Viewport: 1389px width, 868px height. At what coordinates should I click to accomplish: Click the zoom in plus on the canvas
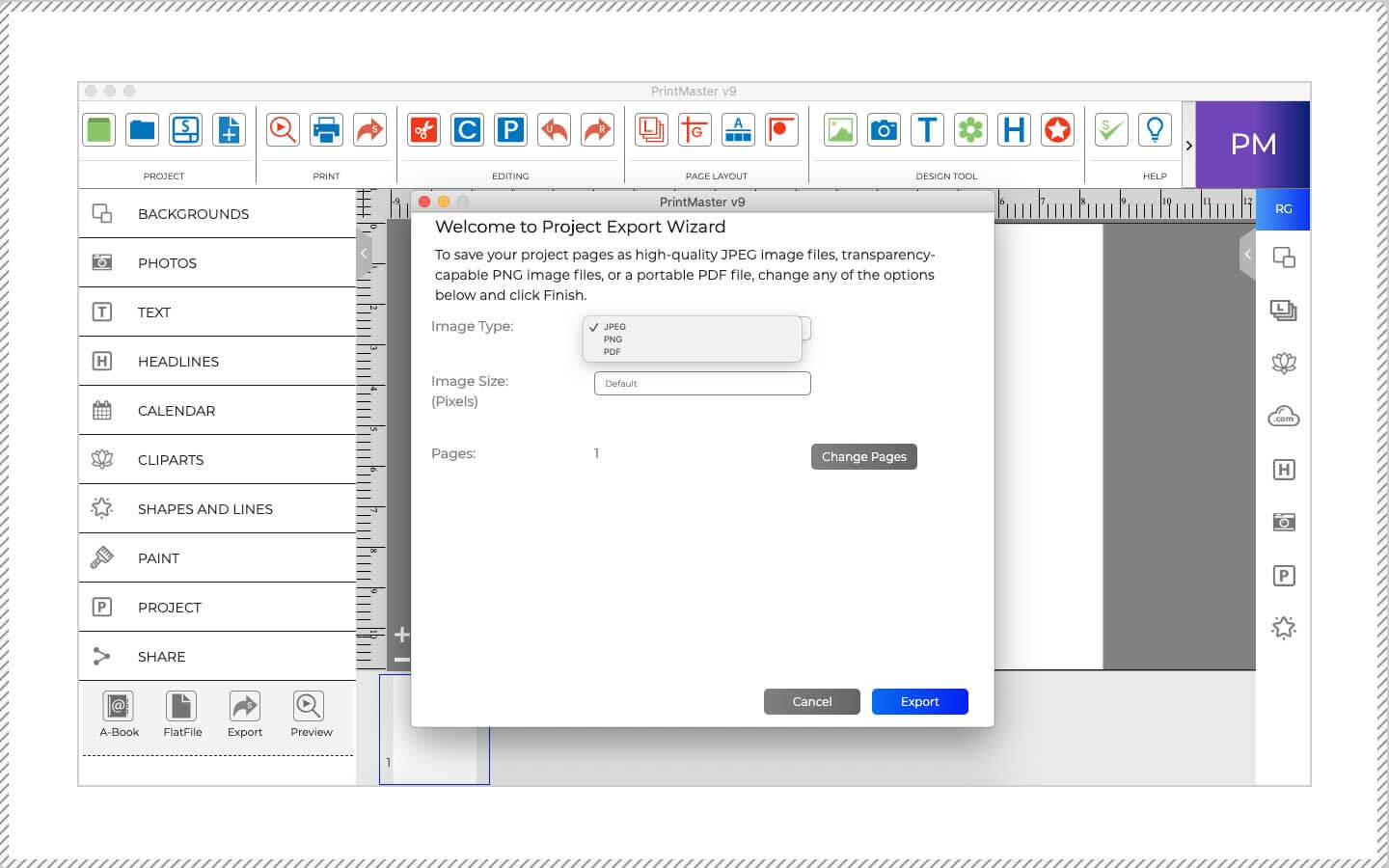(402, 635)
